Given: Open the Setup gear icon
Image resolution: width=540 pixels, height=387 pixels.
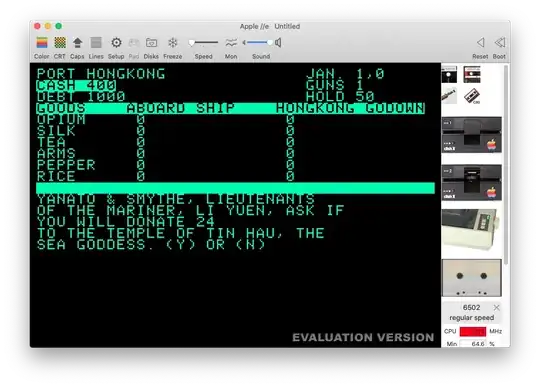Looking at the screenshot, I should pyautogui.click(x=116, y=43).
